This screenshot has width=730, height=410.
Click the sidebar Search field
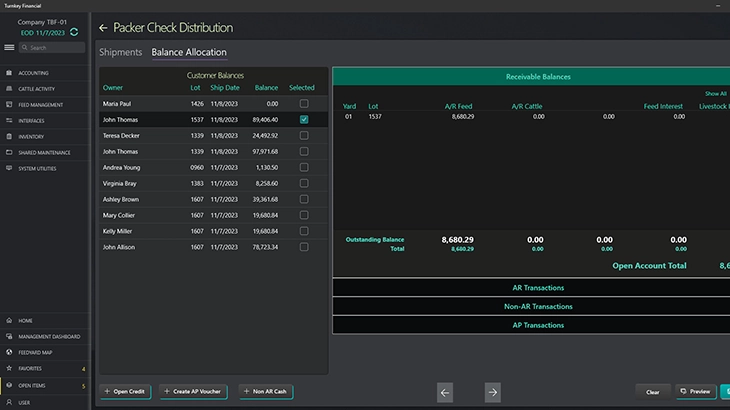(x=52, y=47)
